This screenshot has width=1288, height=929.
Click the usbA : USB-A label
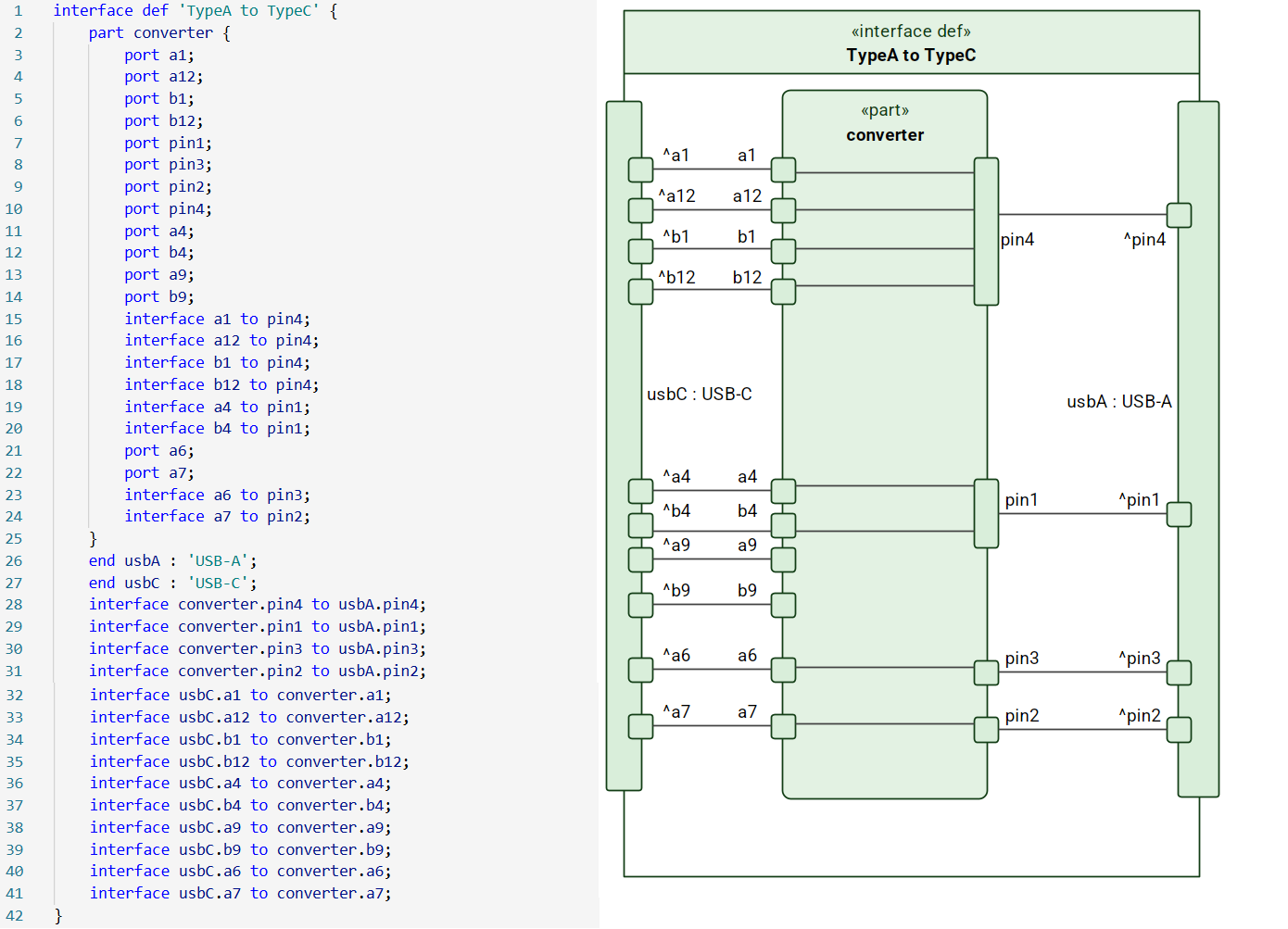(1118, 401)
